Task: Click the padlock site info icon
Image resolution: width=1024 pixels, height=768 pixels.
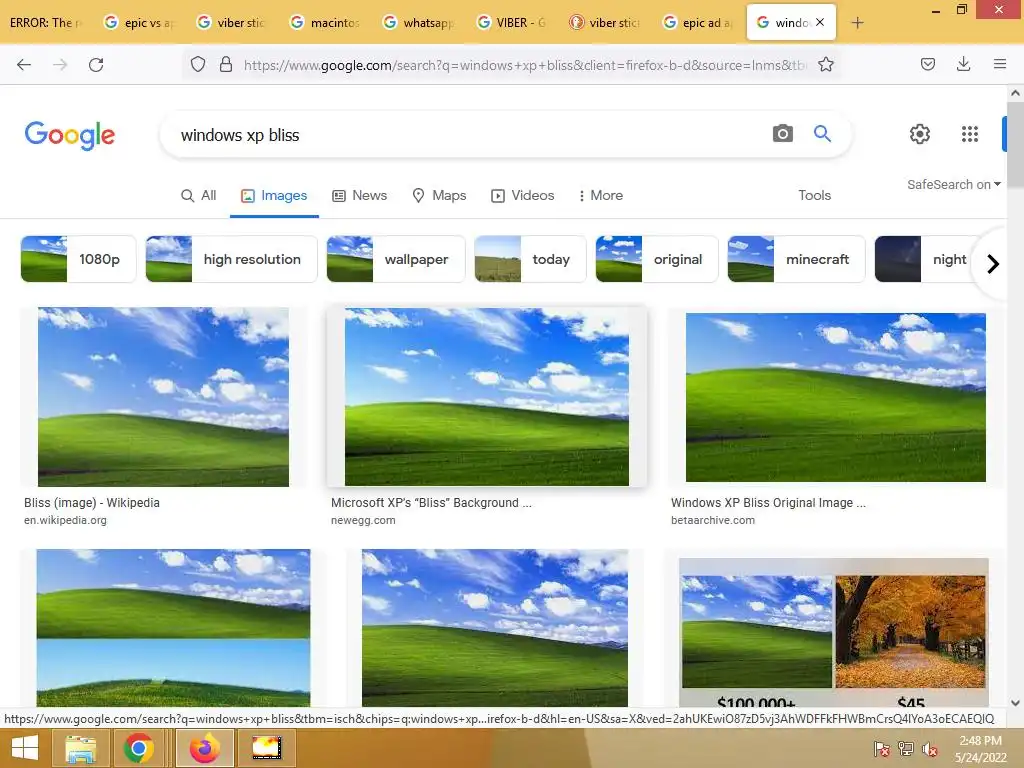Action: 226,64
